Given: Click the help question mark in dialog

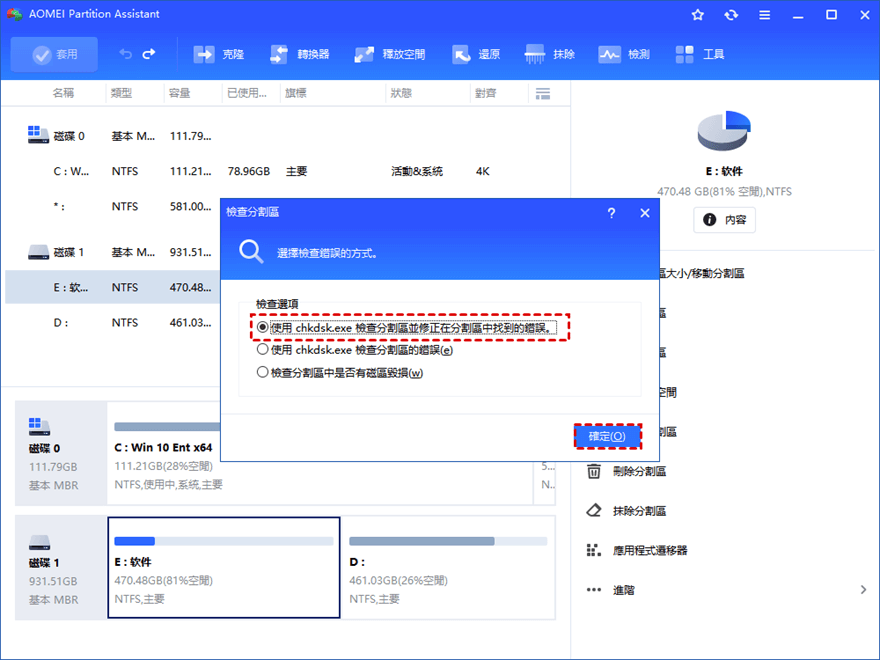Looking at the screenshot, I should pyautogui.click(x=611, y=213).
